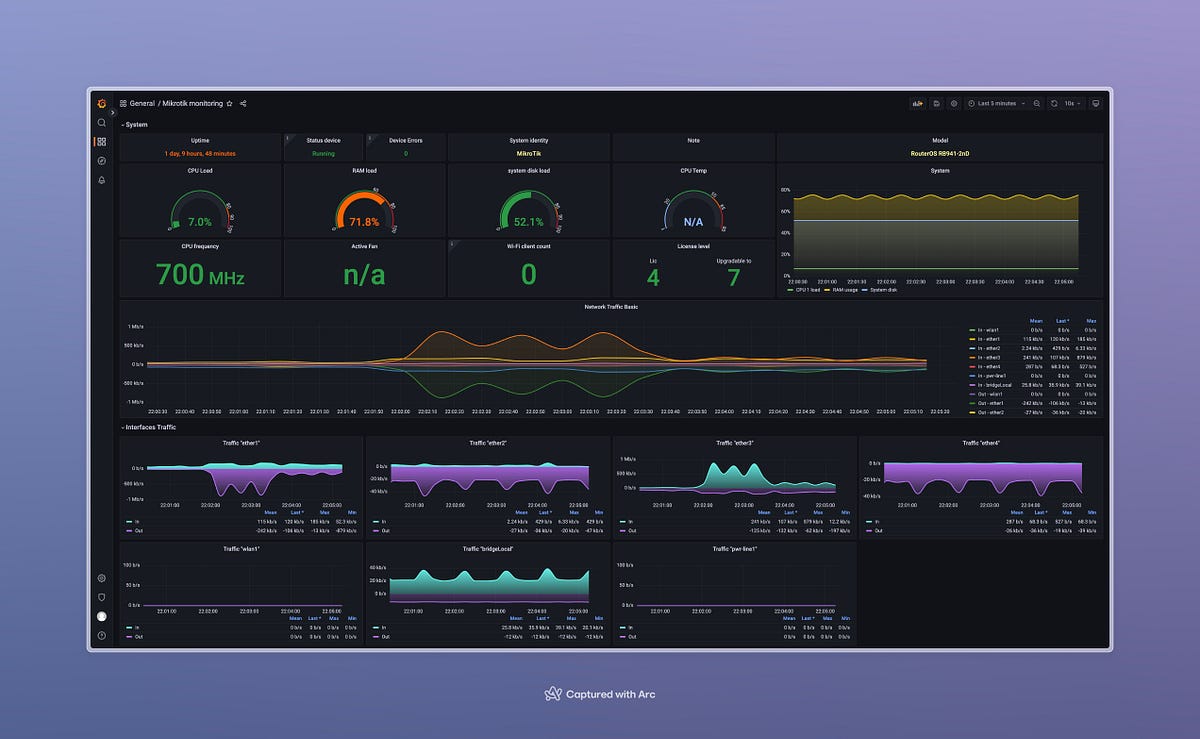Save the dashboard using the save icon
The width and height of the screenshot is (1200, 739).
(937, 103)
